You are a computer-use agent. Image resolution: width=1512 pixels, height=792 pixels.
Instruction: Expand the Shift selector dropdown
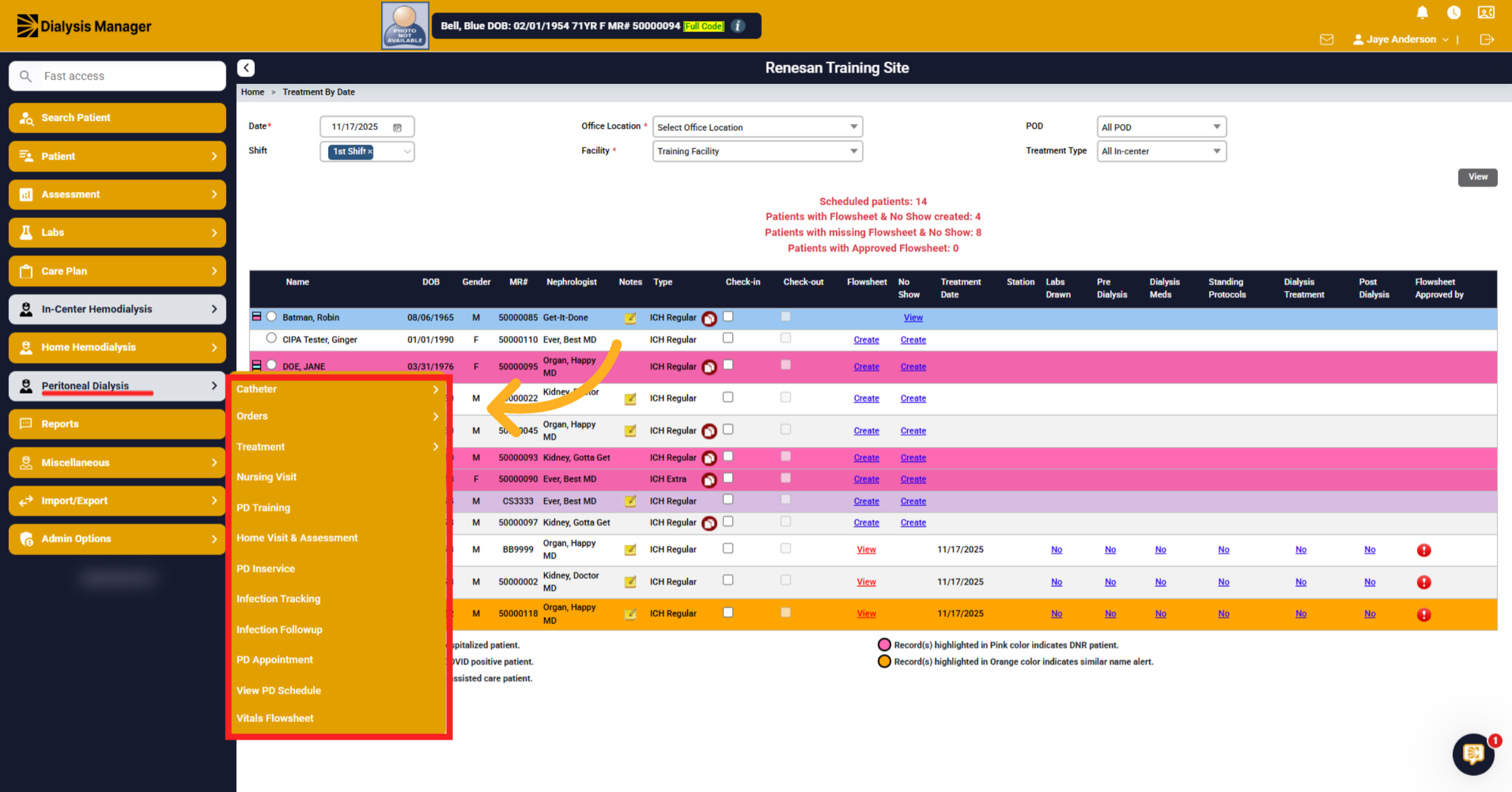point(407,151)
